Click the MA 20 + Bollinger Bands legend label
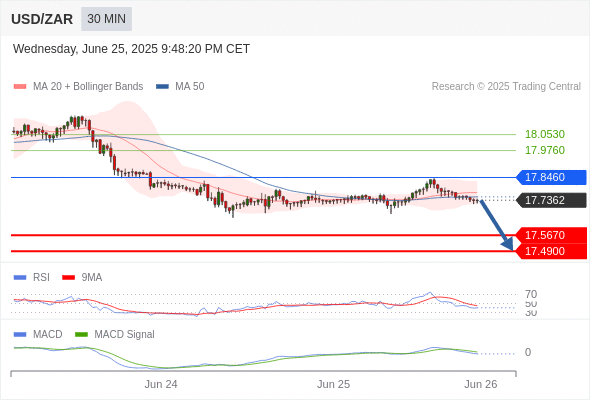 coord(88,87)
